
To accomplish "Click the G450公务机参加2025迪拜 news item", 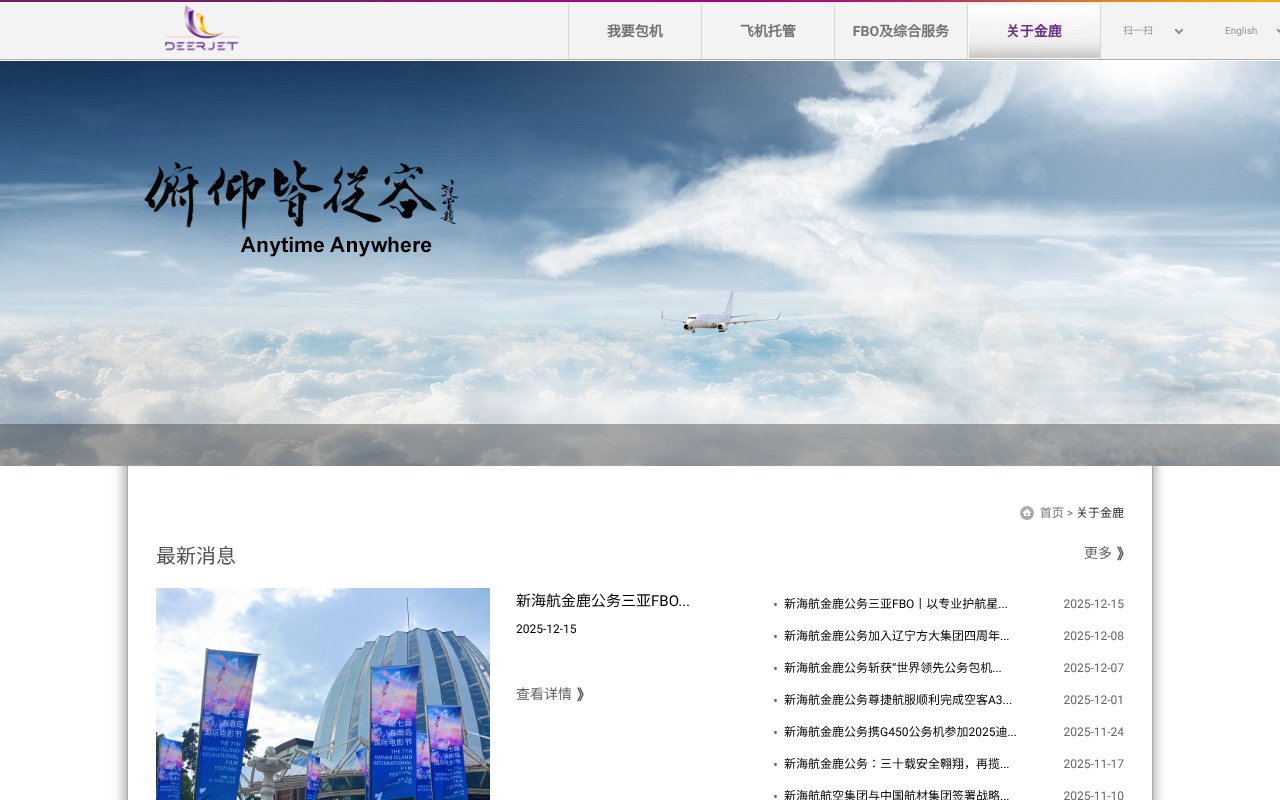I will tap(893, 731).
